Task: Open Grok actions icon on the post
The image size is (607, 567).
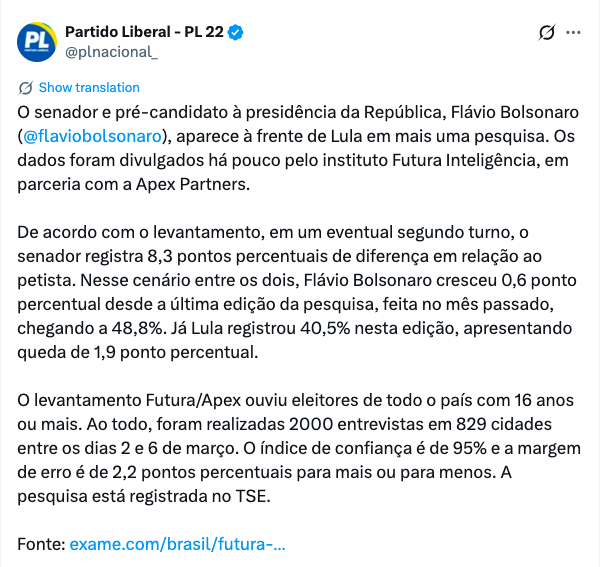Action: (x=546, y=32)
